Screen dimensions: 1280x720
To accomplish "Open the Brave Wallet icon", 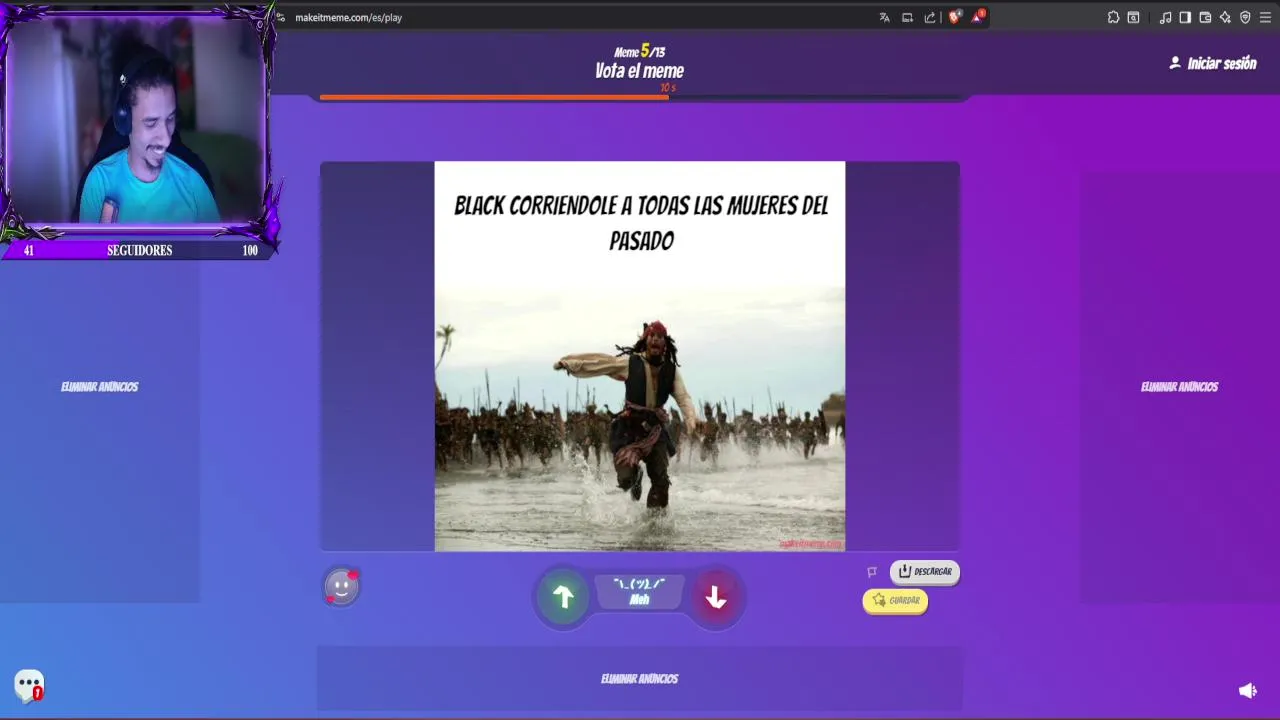I will tap(1205, 17).
